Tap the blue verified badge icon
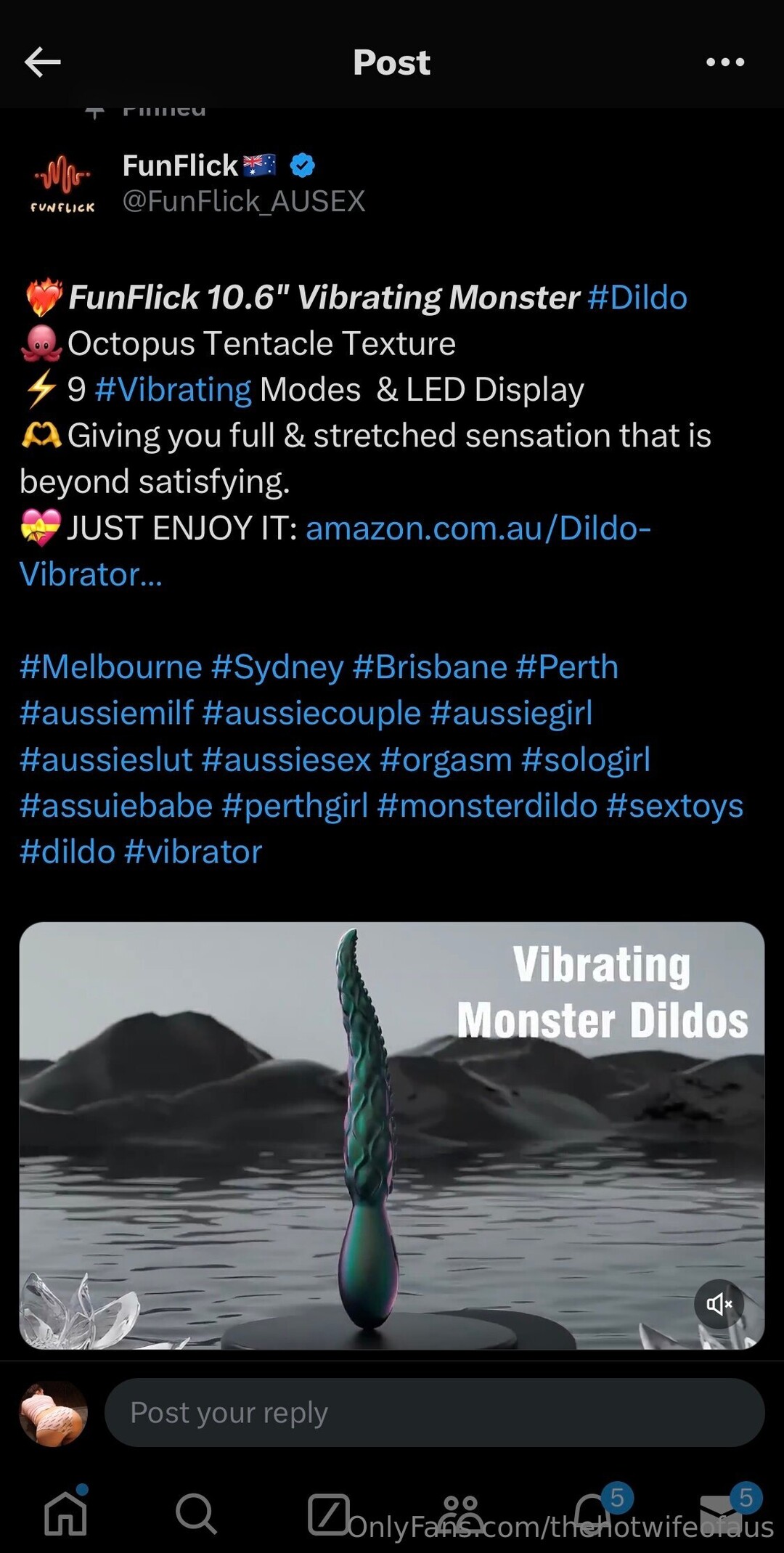 (302, 166)
